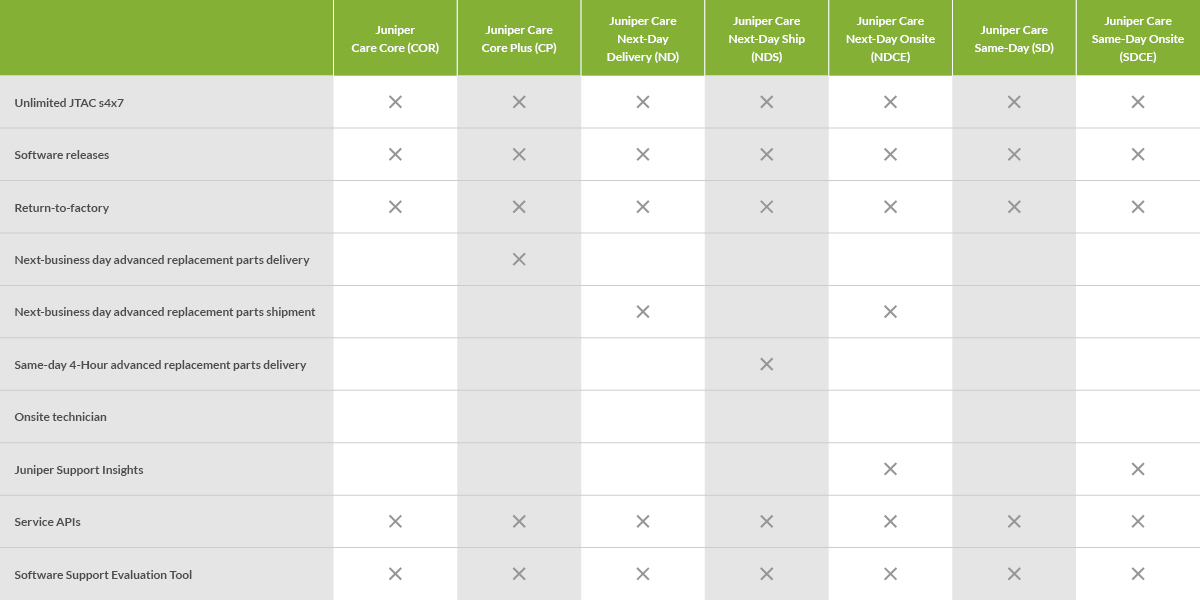This screenshot has height=600, width=1200.
Task: Click X mark for Software Support Evaluation Tool under Care Core
Action: (x=395, y=574)
